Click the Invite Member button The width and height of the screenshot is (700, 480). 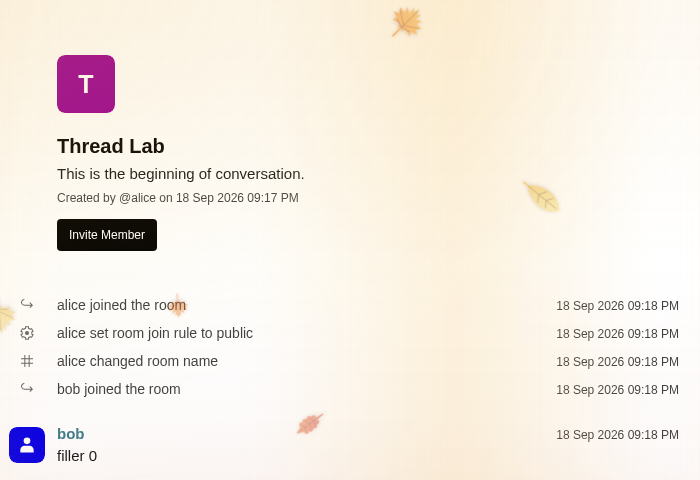click(107, 235)
